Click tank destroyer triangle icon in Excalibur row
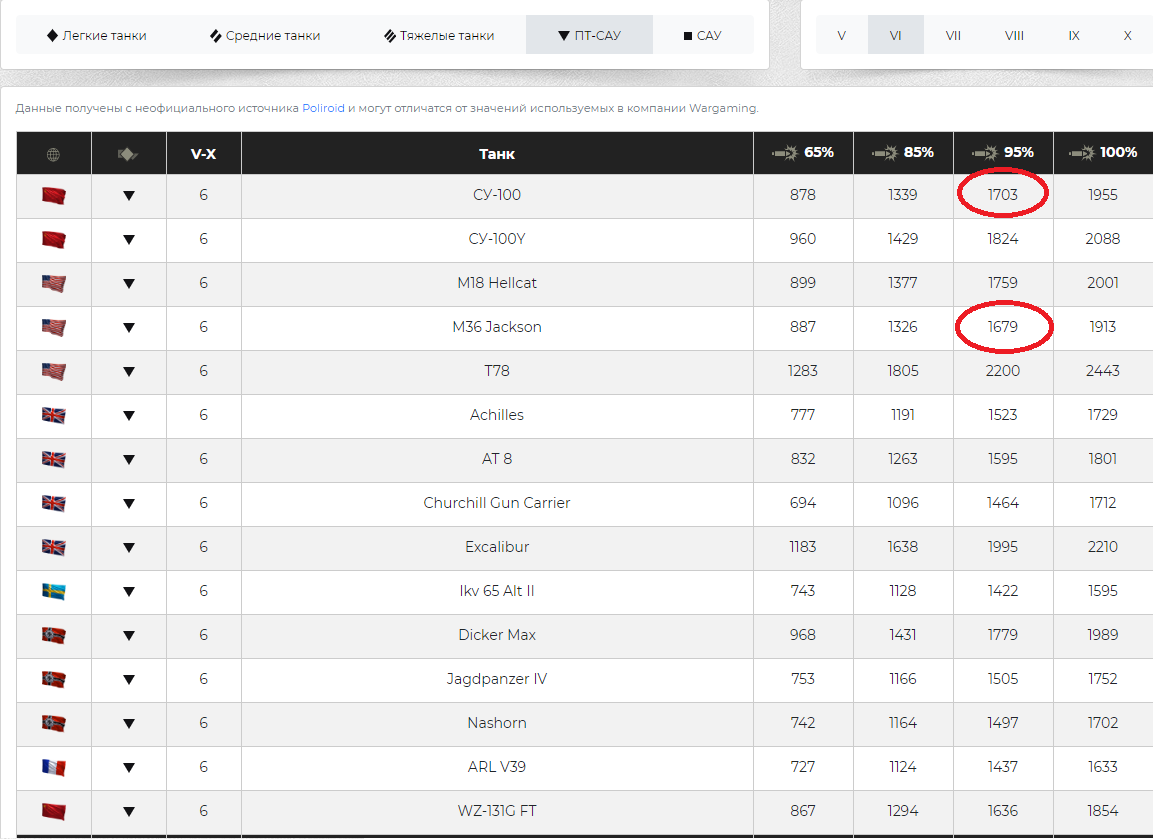 (x=129, y=547)
